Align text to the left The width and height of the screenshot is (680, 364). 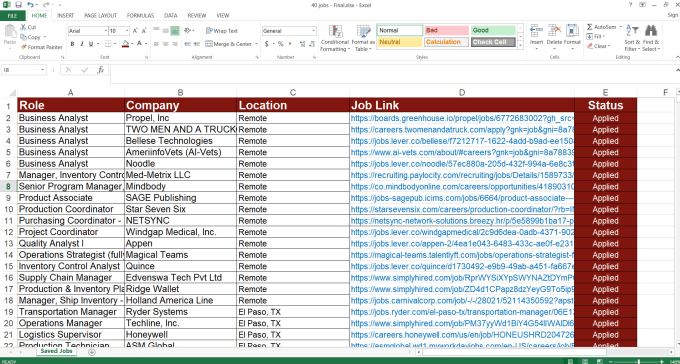click(156, 44)
